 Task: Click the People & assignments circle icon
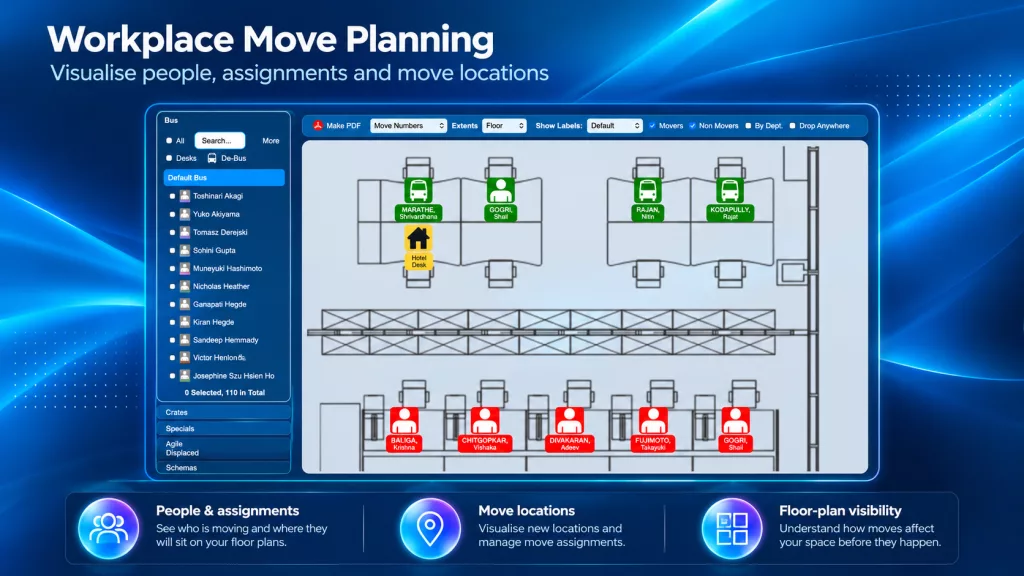click(x=108, y=528)
